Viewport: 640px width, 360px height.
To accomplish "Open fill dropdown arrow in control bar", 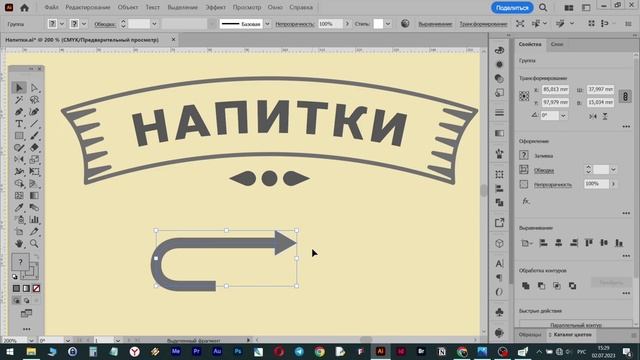I will pos(62,24).
